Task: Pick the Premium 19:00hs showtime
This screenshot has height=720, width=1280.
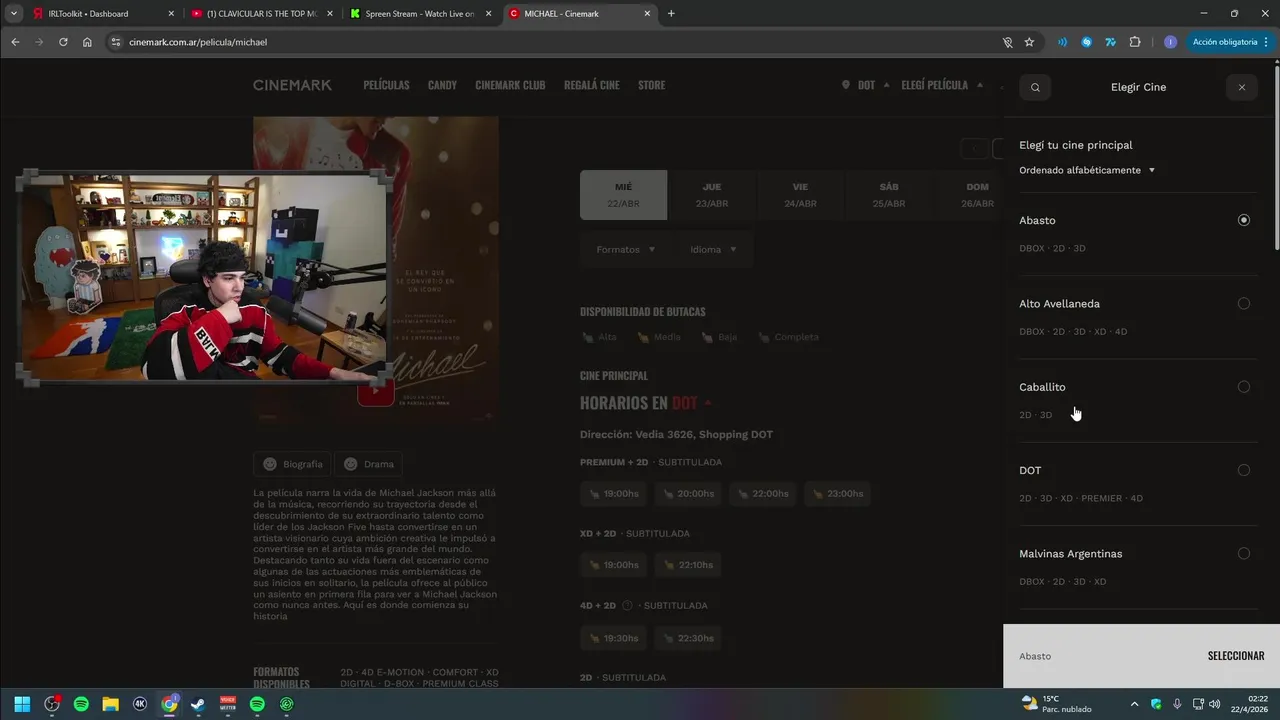Action: pos(614,493)
